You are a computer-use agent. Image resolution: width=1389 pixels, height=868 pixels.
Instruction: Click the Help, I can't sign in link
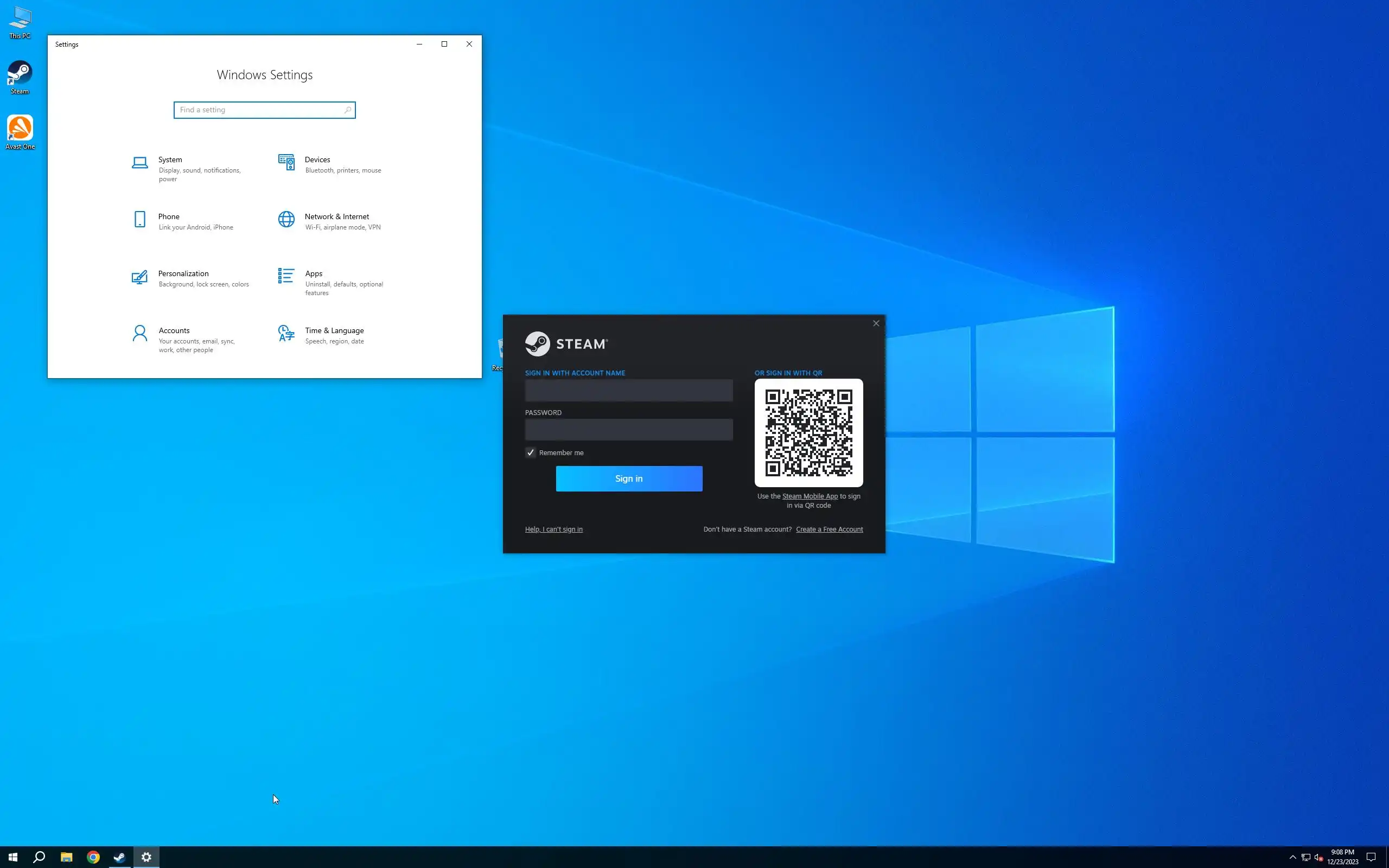coord(553,529)
